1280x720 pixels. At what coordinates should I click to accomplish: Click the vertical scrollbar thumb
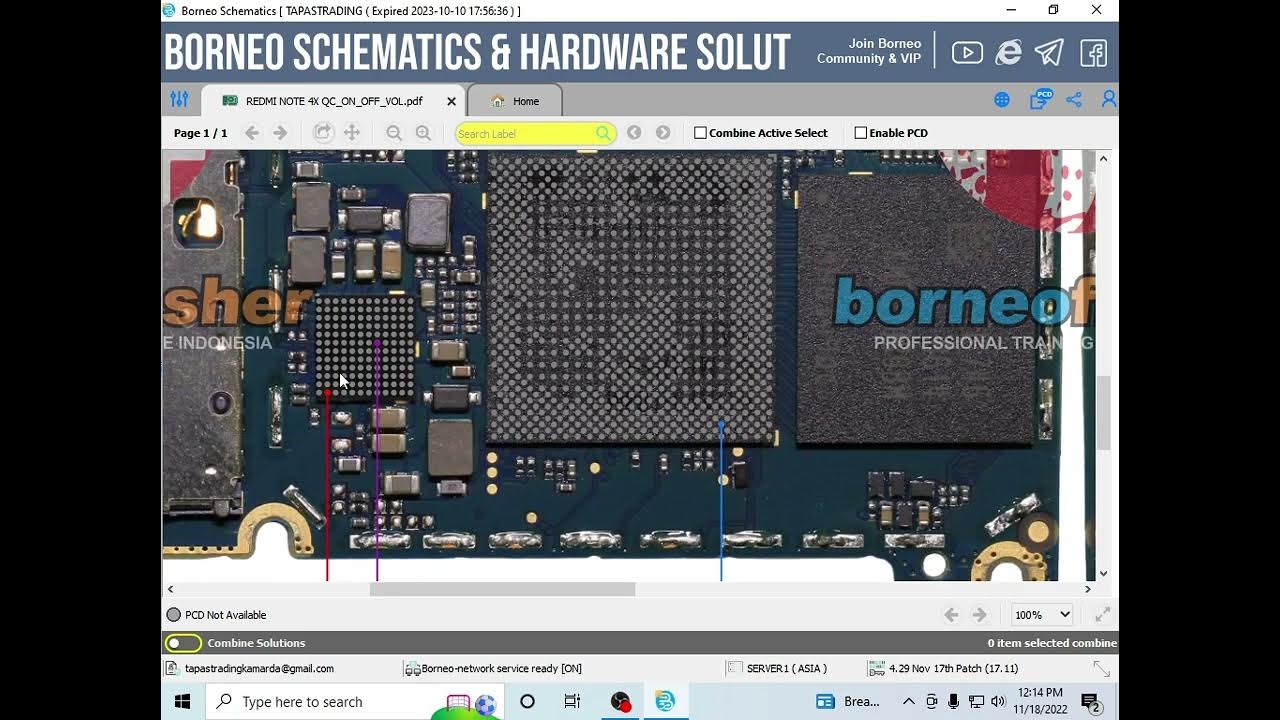pyautogui.click(x=1103, y=413)
